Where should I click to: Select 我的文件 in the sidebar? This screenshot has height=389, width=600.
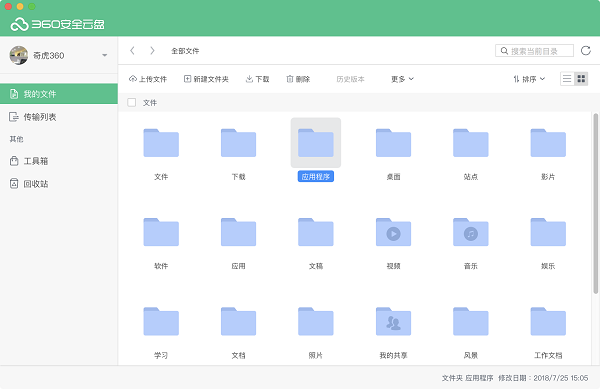59,94
